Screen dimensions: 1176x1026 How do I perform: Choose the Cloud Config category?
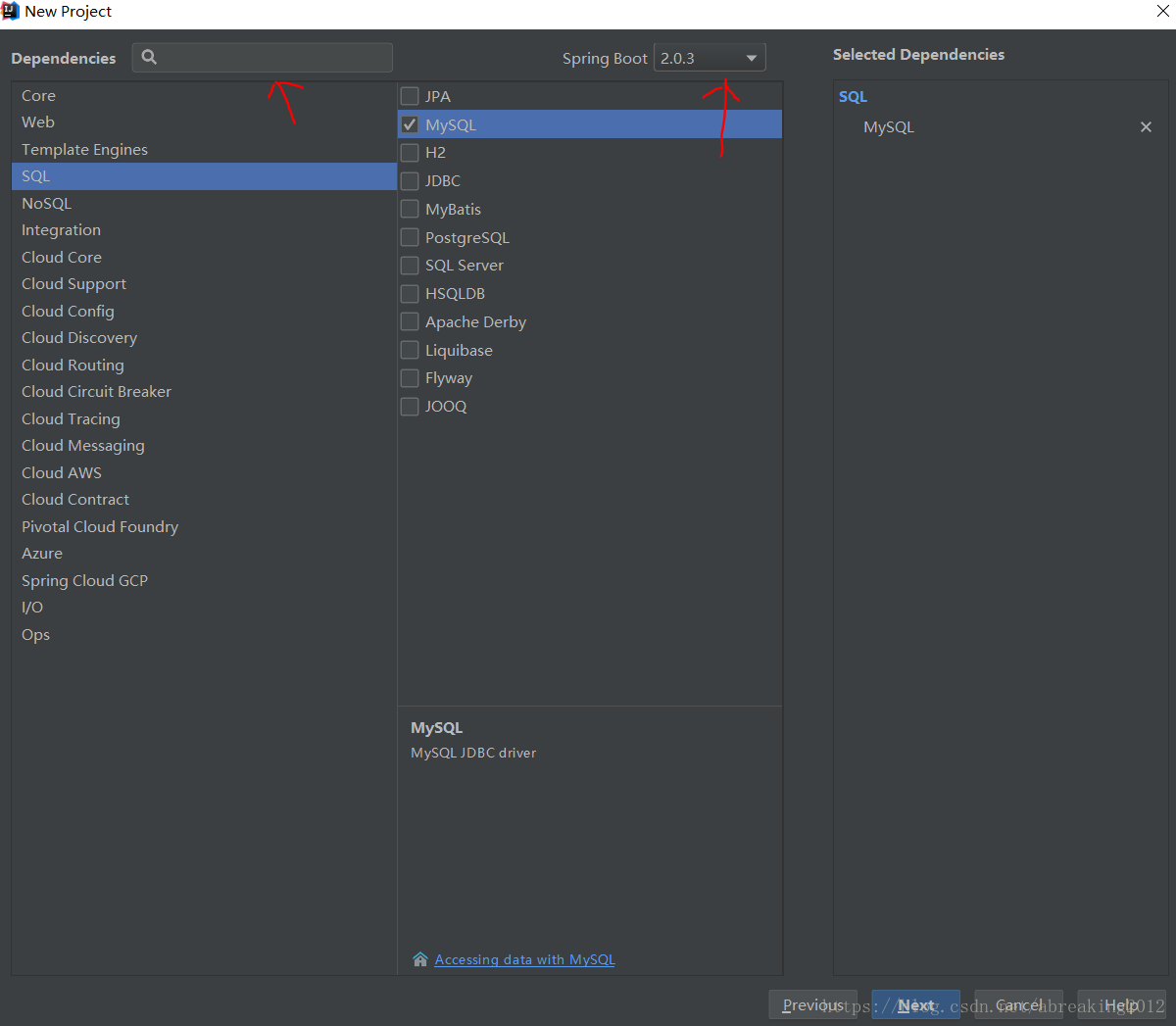[x=204, y=311]
